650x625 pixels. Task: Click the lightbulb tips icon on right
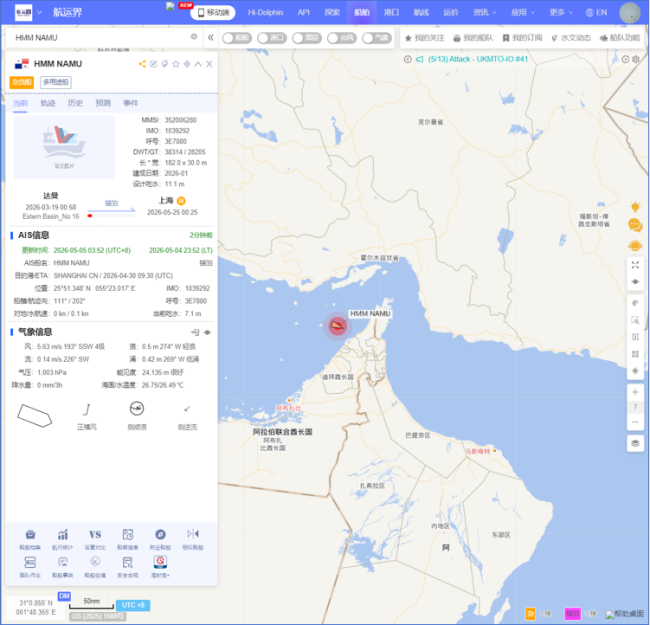[635, 207]
